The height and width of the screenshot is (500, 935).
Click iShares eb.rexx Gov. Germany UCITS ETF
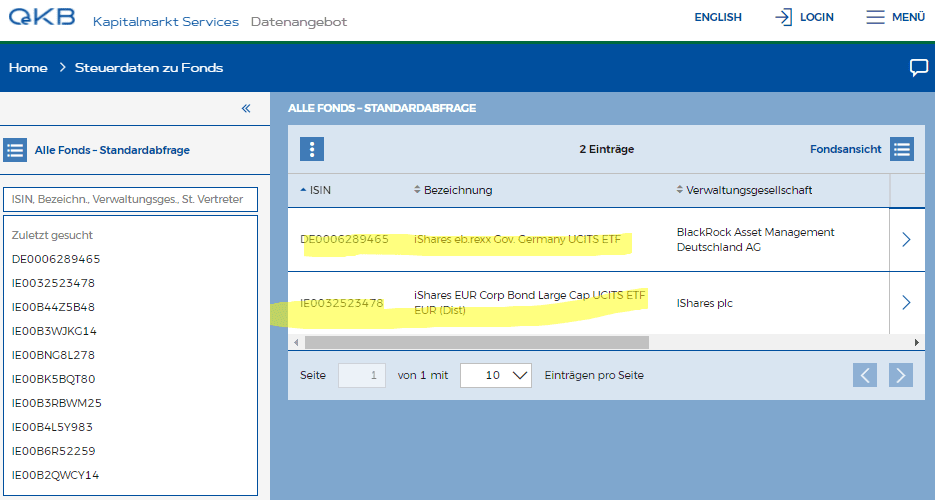(517, 239)
